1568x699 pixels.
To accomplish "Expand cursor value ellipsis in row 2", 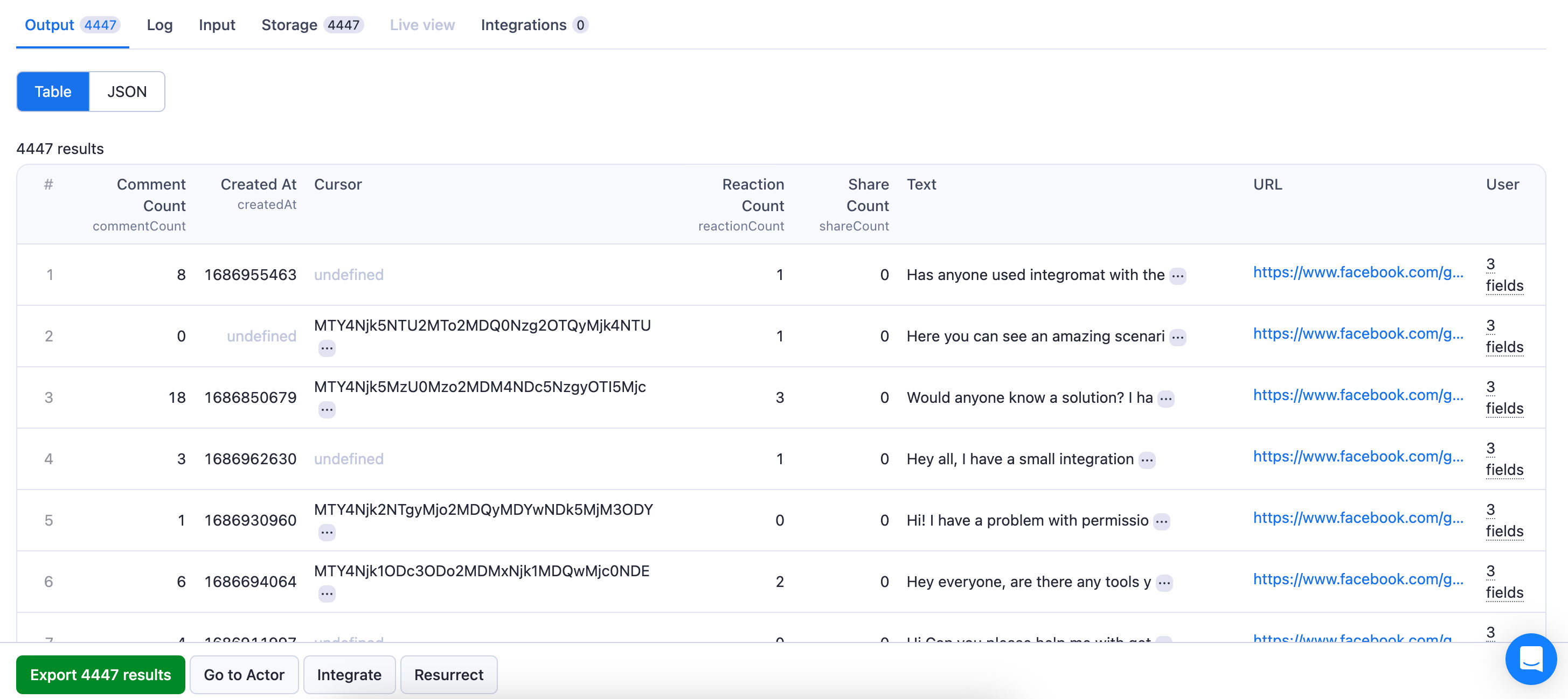I will (x=327, y=348).
